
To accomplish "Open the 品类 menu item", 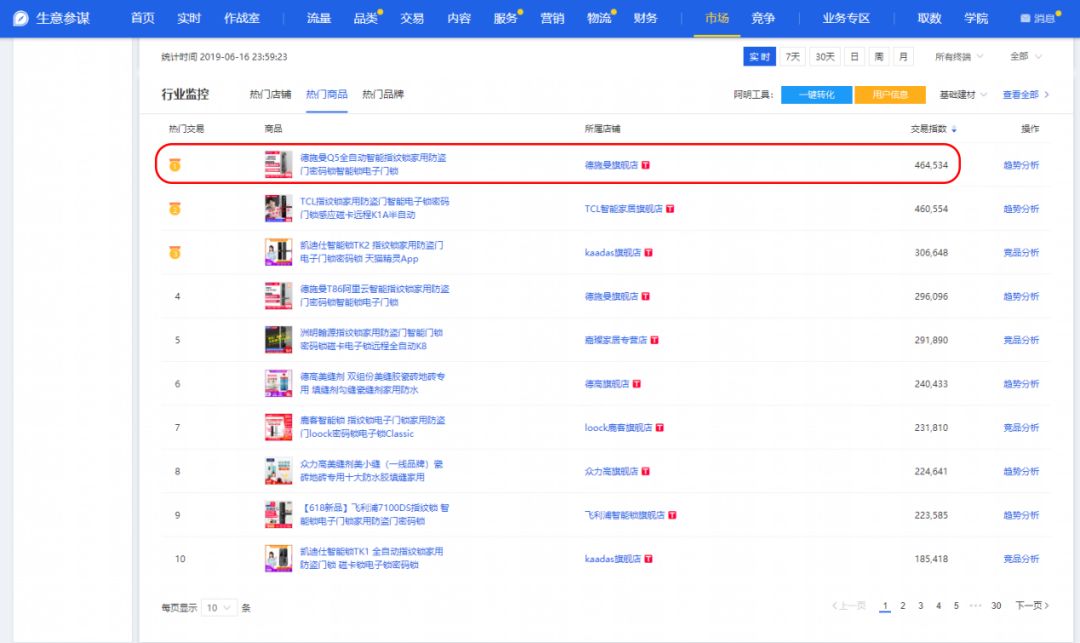I will point(366,19).
